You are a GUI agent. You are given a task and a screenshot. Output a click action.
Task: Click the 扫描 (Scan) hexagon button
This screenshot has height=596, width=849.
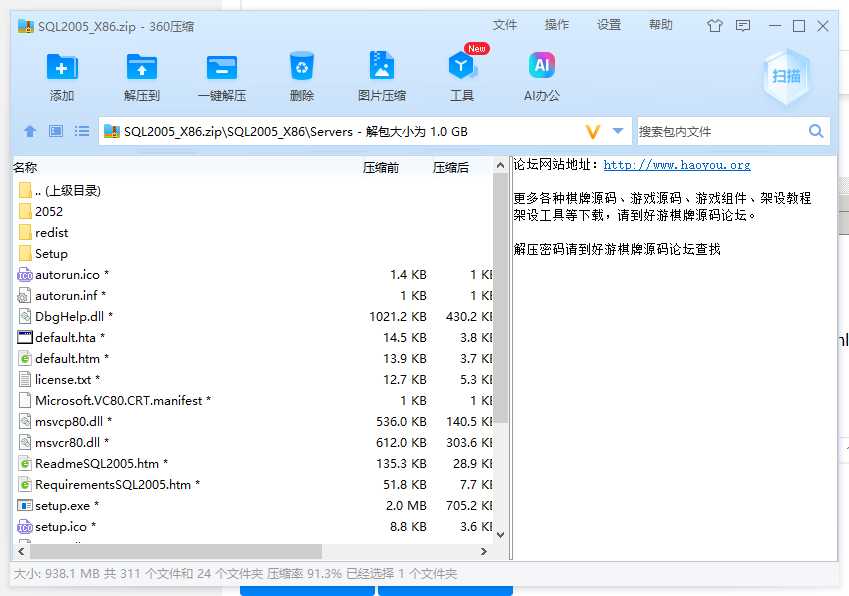point(786,76)
